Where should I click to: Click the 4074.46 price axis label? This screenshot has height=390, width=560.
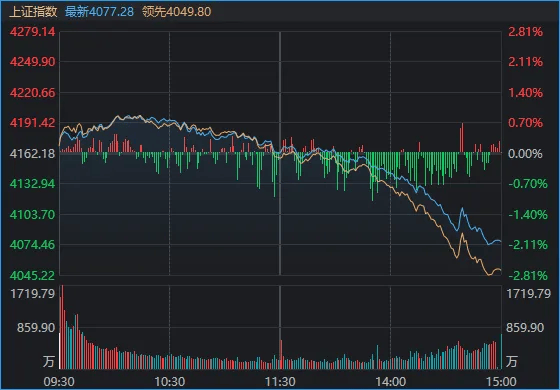point(33,245)
